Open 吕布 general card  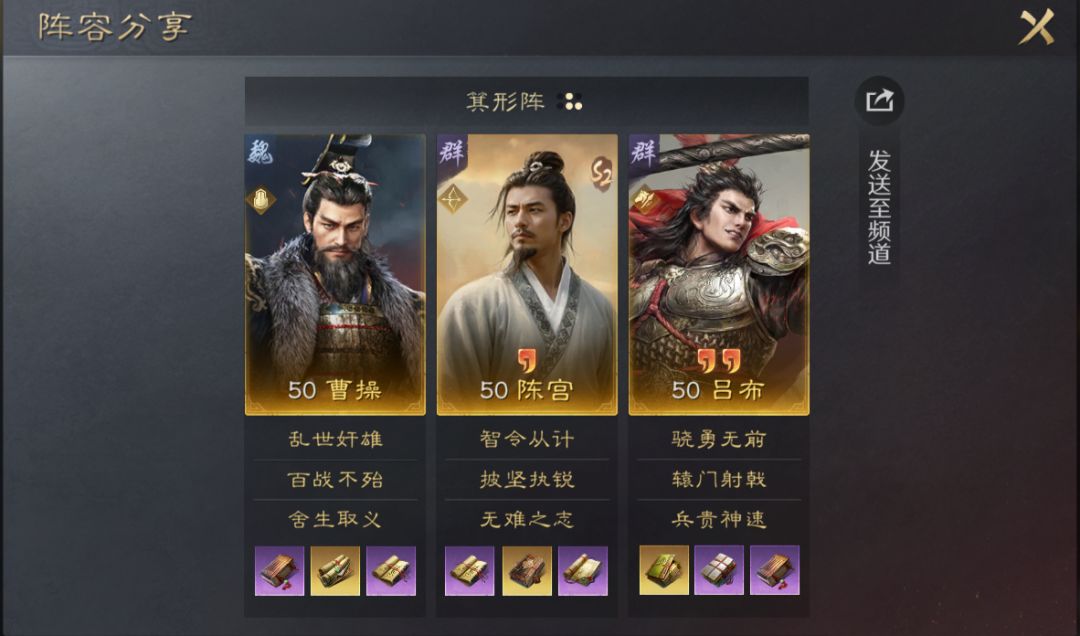pyautogui.click(x=719, y=274)
